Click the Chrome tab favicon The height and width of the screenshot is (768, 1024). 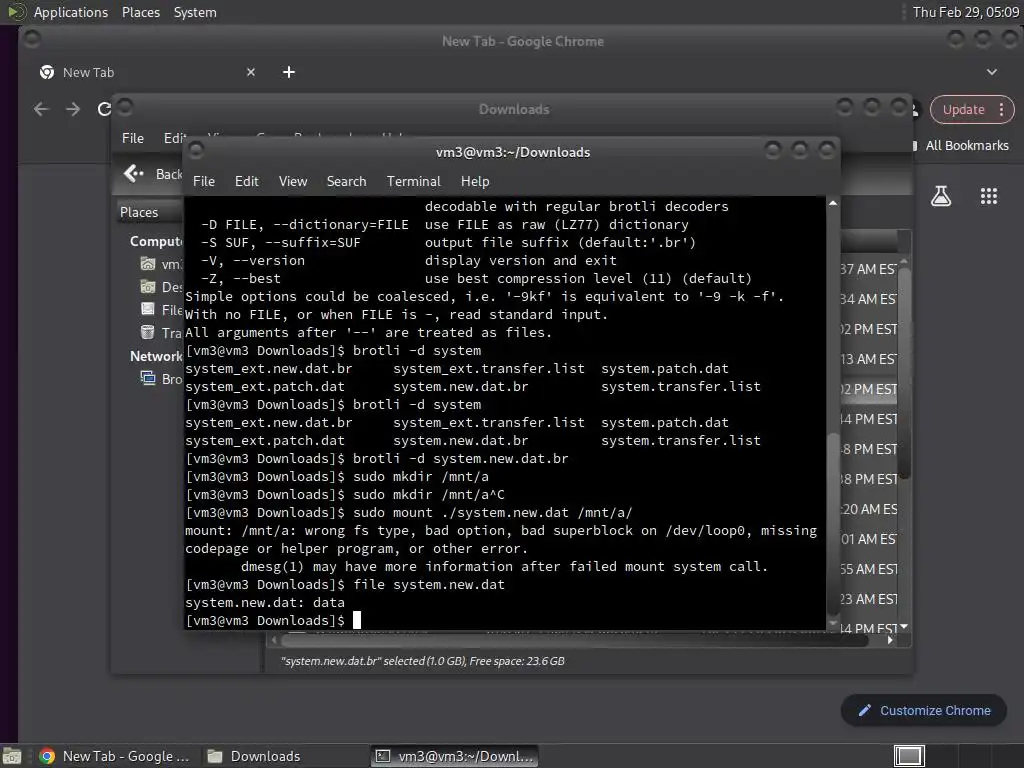click(x=47, y=72)
